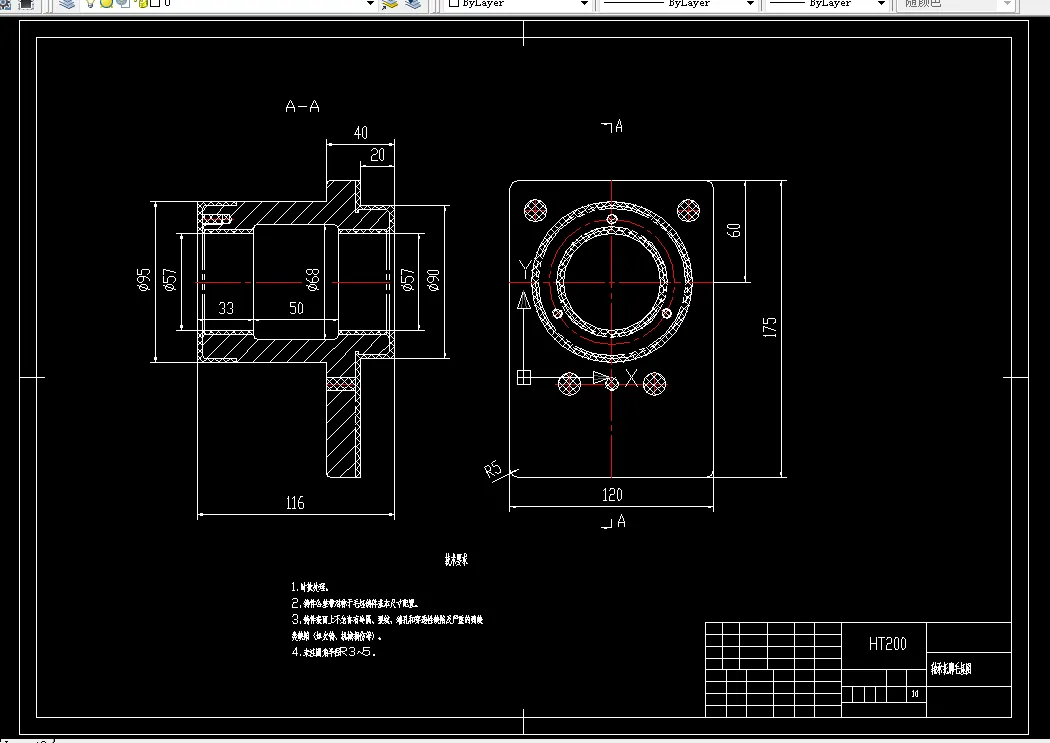Select the title block cell reading 10
The height and width of the screenshot is (743, 1050).
pyautogui.click(x=915, y=693)
